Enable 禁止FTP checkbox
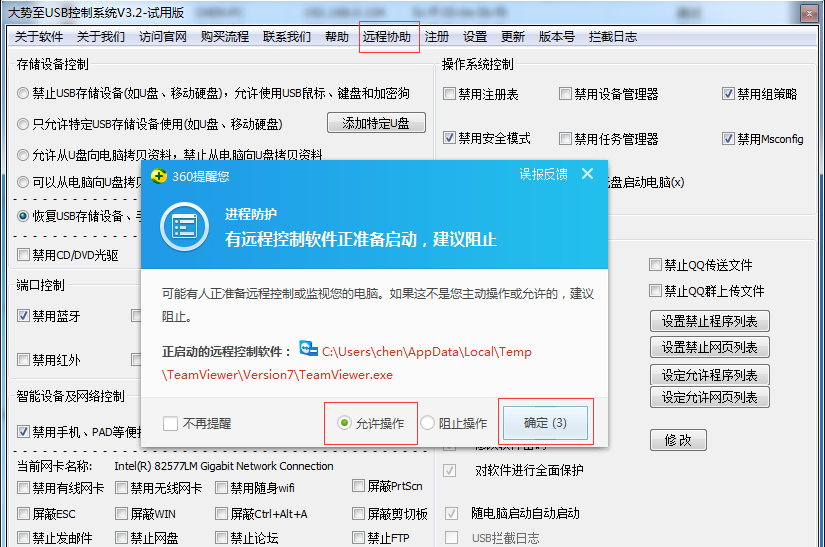Image resolution: width=825 pixels, height=547 pixels. pos(358,538)
